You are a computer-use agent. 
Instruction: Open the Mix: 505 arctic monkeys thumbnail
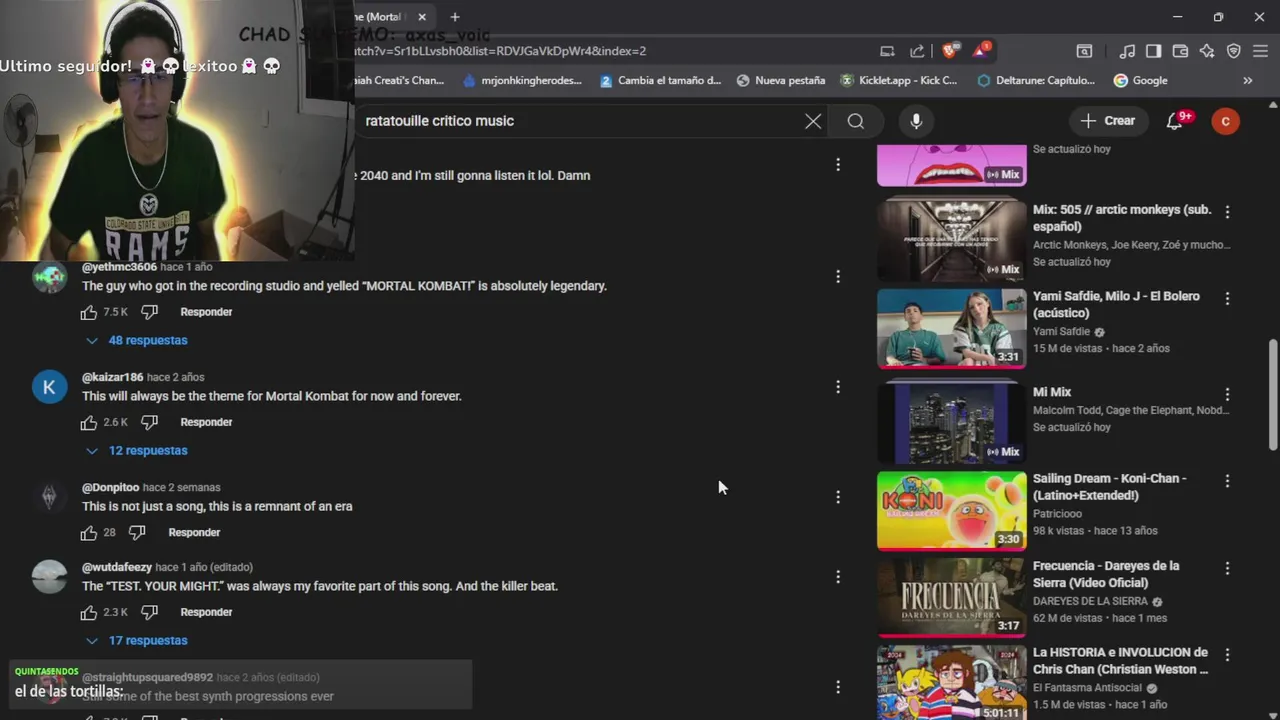(x=951, y=238)
